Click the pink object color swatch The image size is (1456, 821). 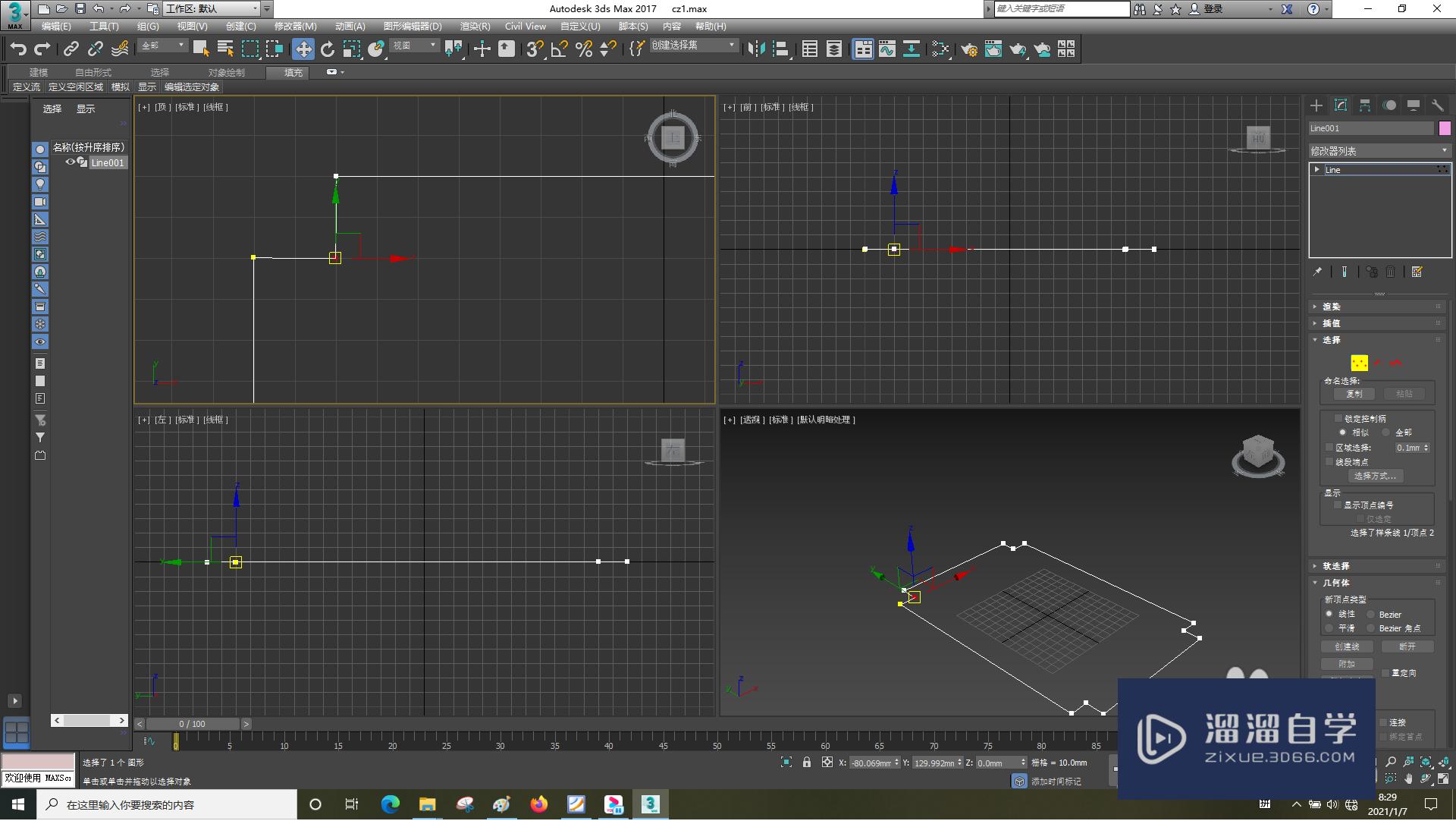(x=1445, y=128)
